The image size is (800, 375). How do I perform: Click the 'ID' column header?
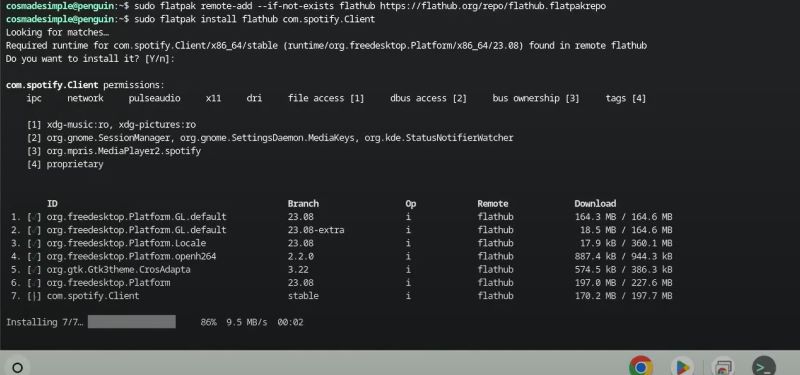(x=52, y=204)
